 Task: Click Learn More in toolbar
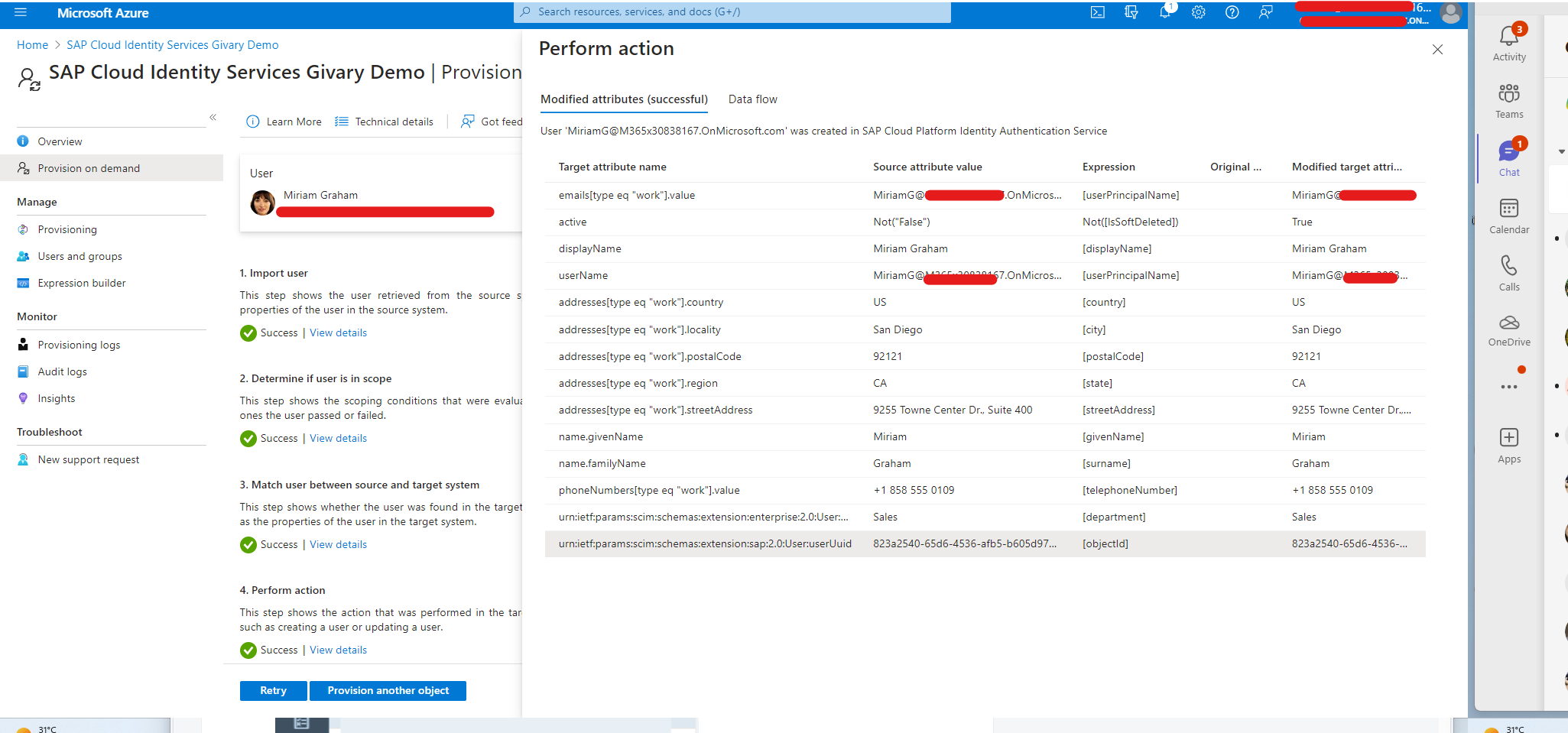[x=284, y=122]
